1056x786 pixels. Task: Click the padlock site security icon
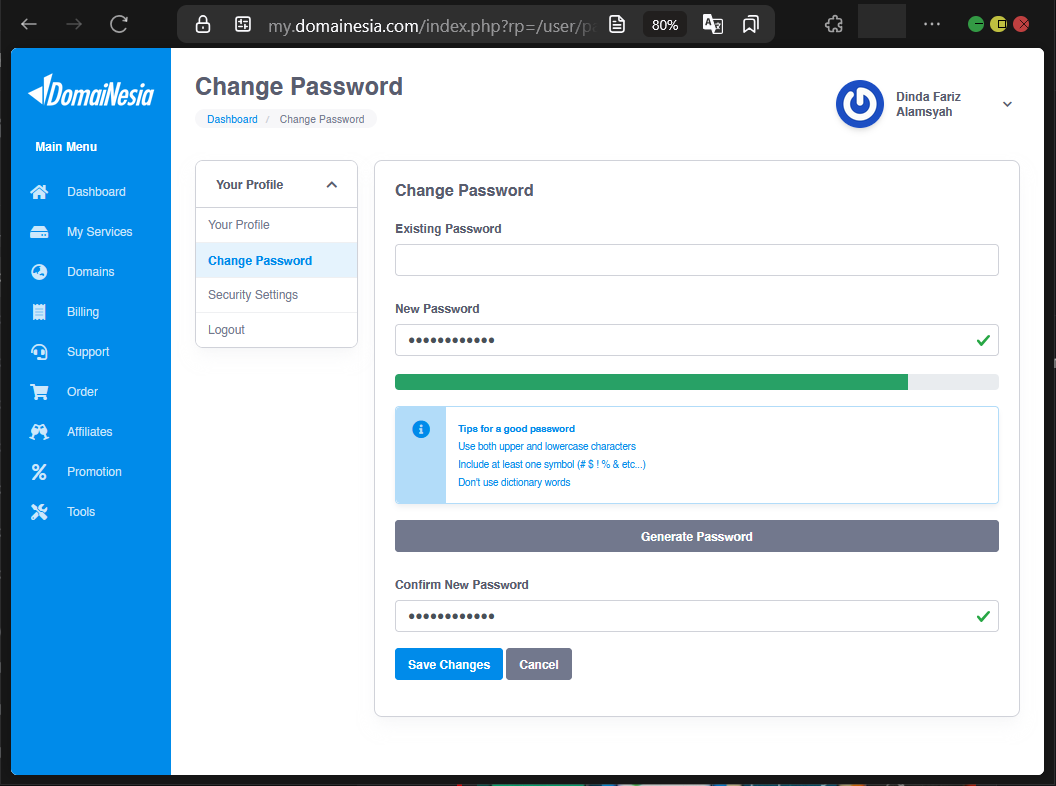click(x=203, y=25)
